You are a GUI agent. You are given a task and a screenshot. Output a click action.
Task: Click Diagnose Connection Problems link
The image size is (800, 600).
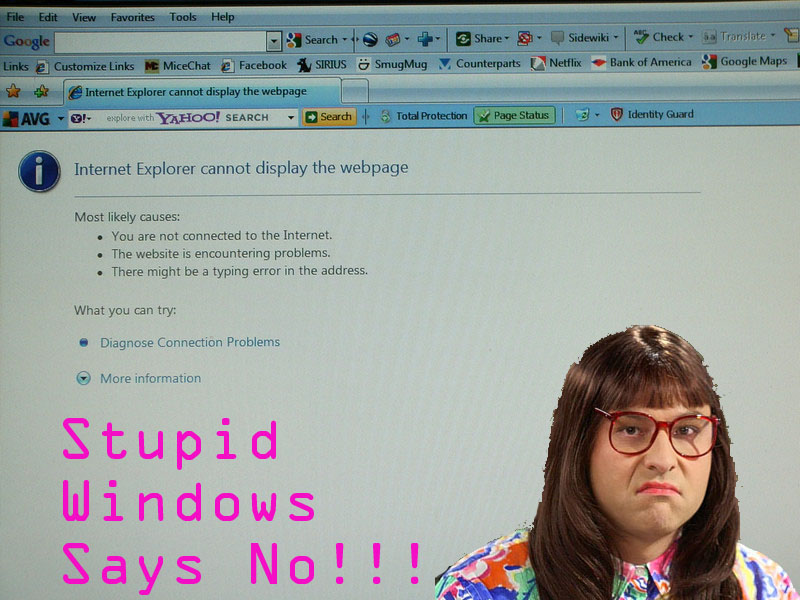tap(190, 342)
